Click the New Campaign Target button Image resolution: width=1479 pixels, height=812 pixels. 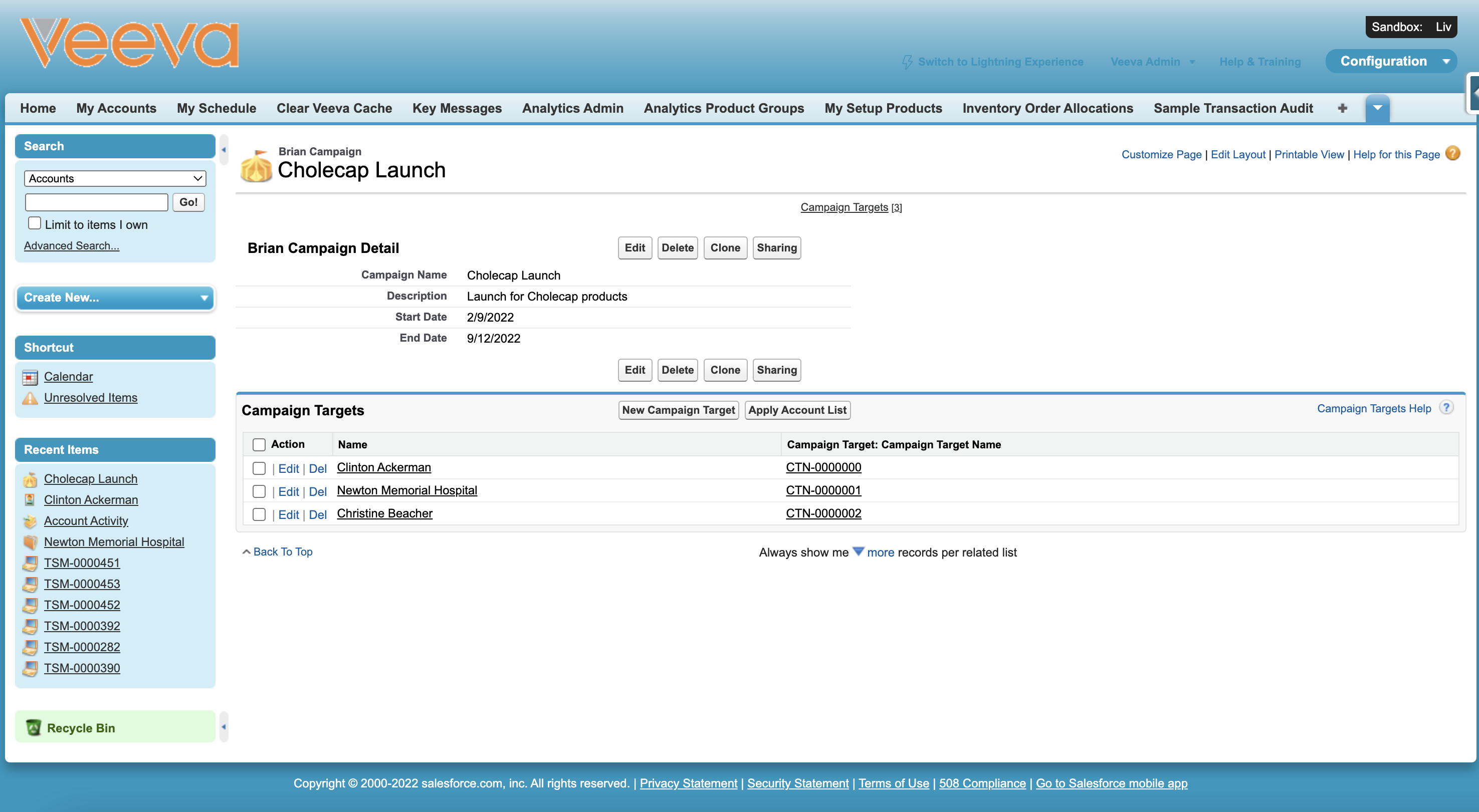678,410
